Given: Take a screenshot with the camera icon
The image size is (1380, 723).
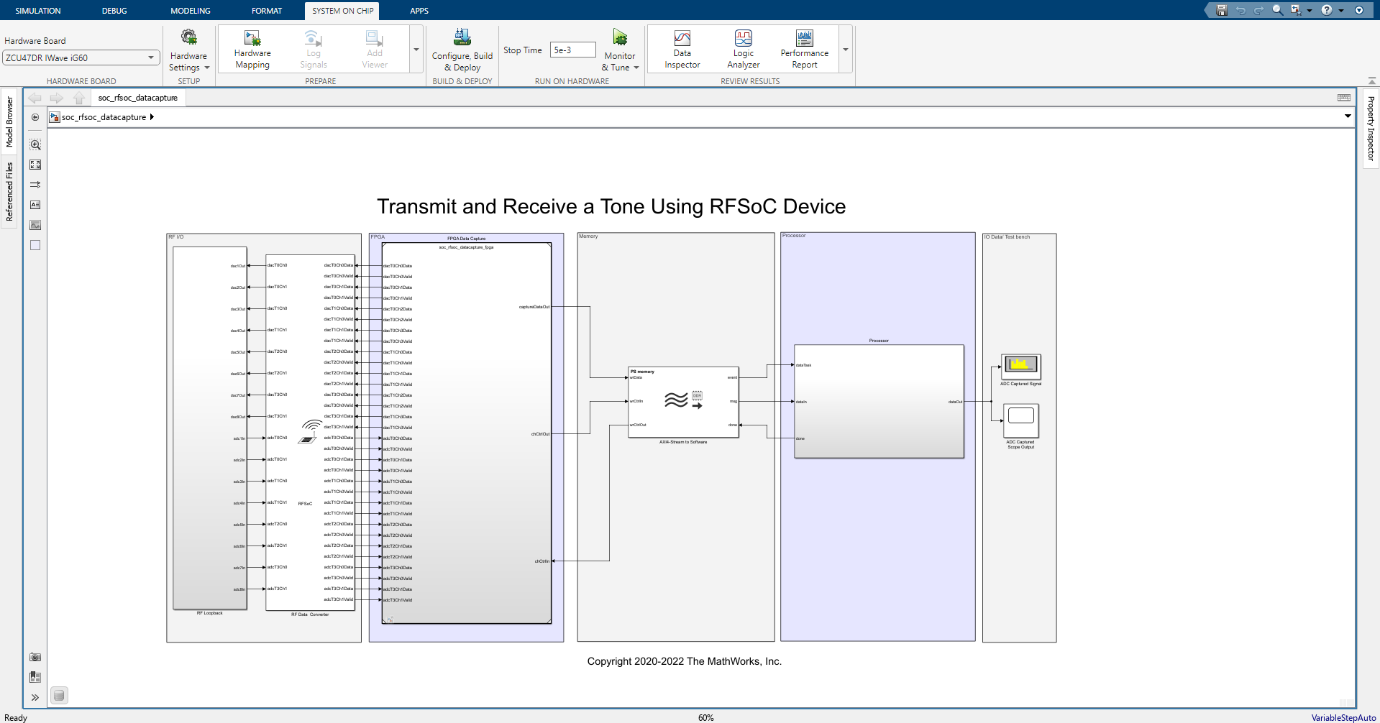Looking at the screenshot, I should pyautogui.click(x=35, y=657).
